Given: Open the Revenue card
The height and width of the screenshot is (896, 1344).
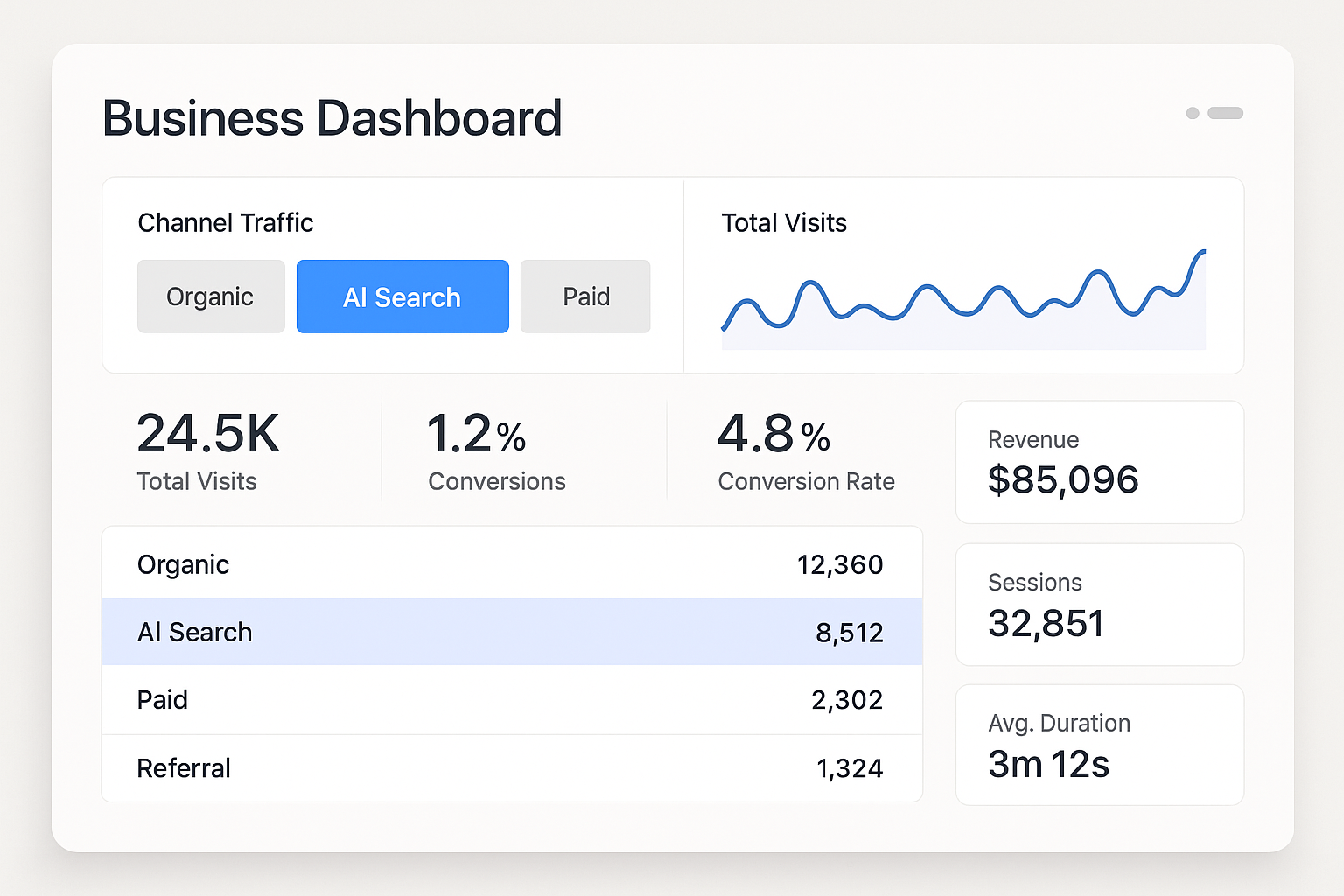Looking at the screenshot, I should click(x=1099, y=462).
